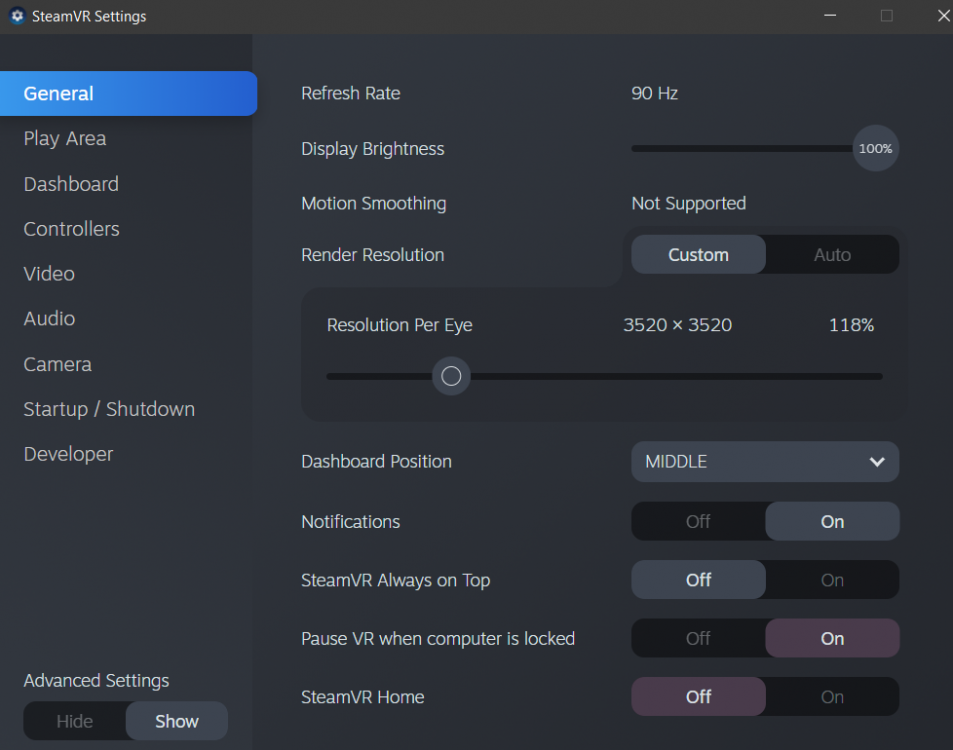This screenshot has height=750, width=953.
Task: Set Render Resolution to Auto
Action: coord(832,255)
